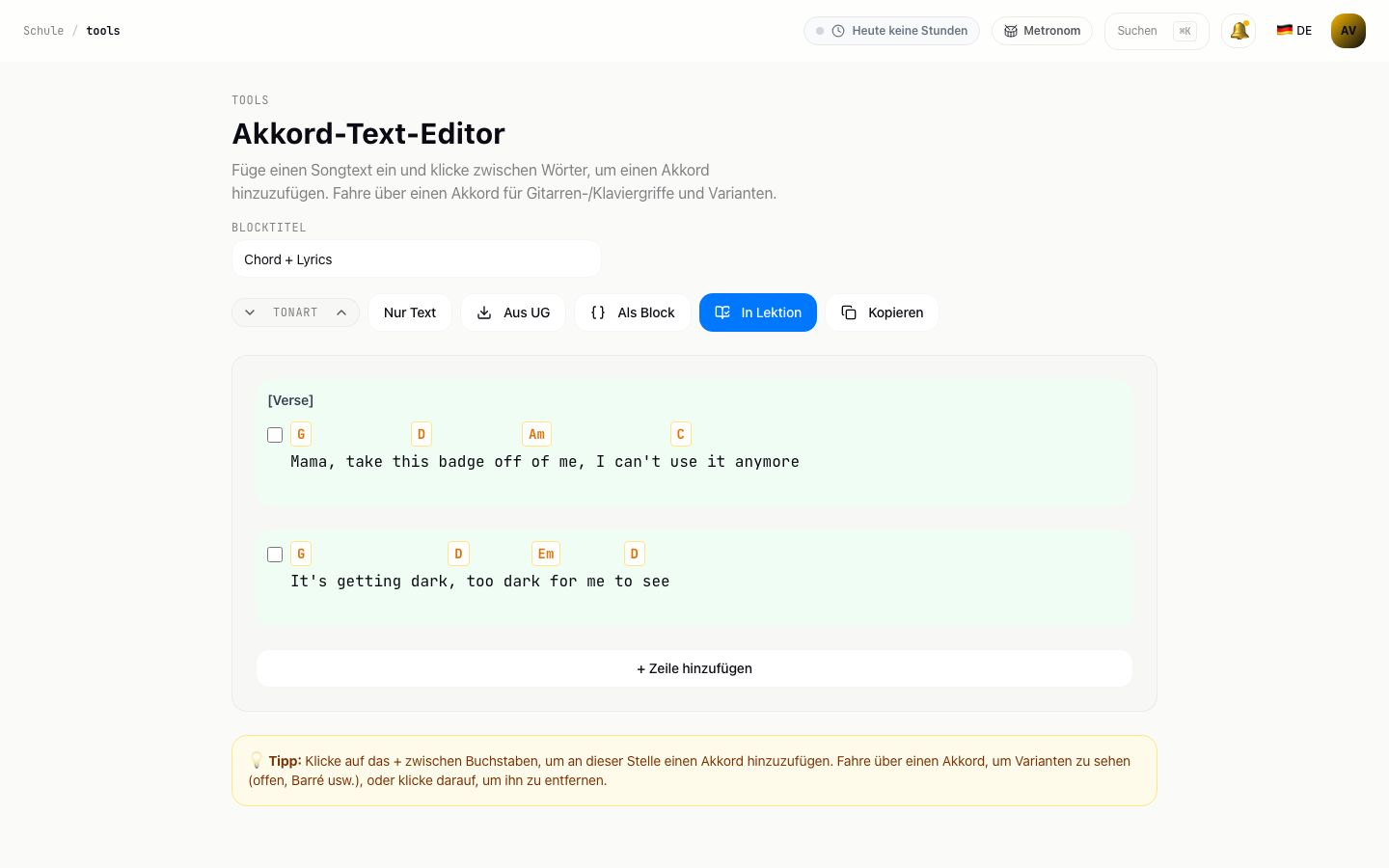
Task: Check the box for It's getting dark line
Action: pos(275,555)
